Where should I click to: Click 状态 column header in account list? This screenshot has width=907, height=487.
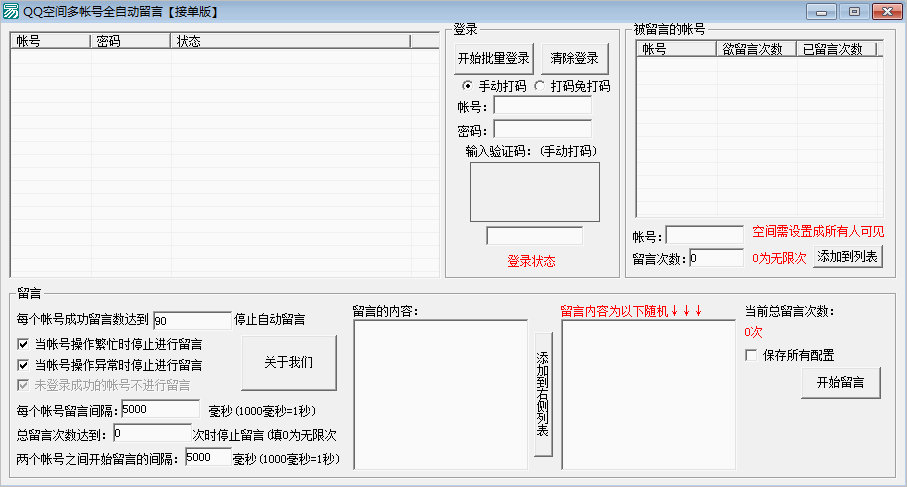(x=290, y=41)
